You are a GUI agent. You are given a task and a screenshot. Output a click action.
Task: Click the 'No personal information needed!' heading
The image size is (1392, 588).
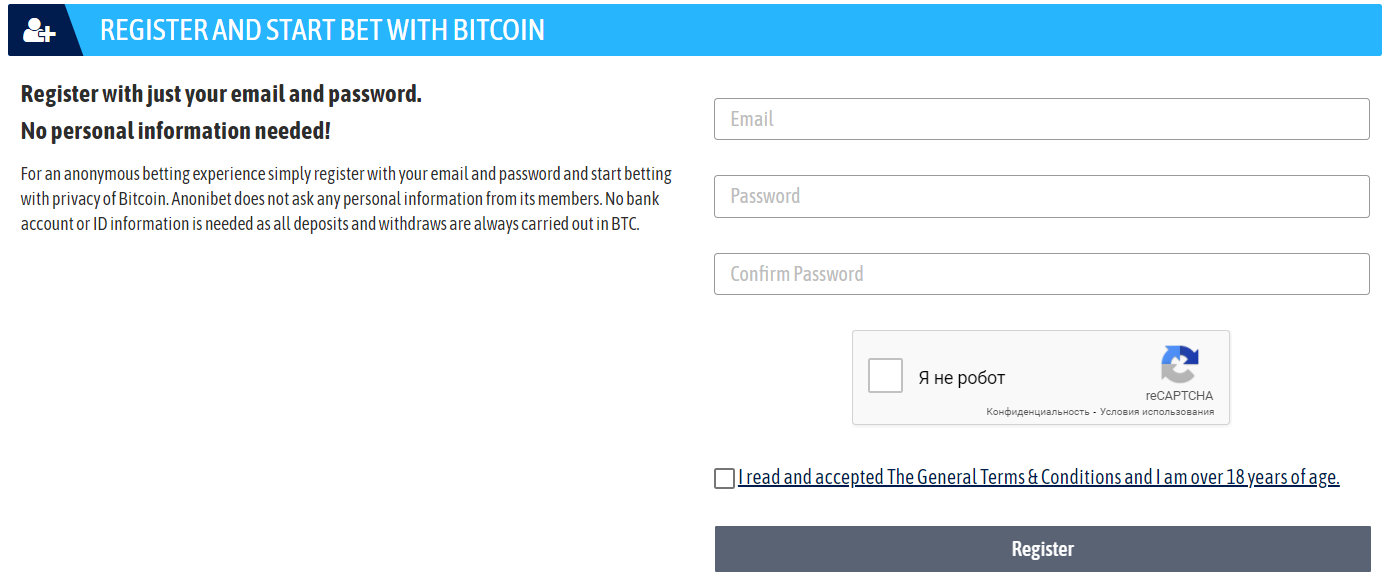point(175,131)
